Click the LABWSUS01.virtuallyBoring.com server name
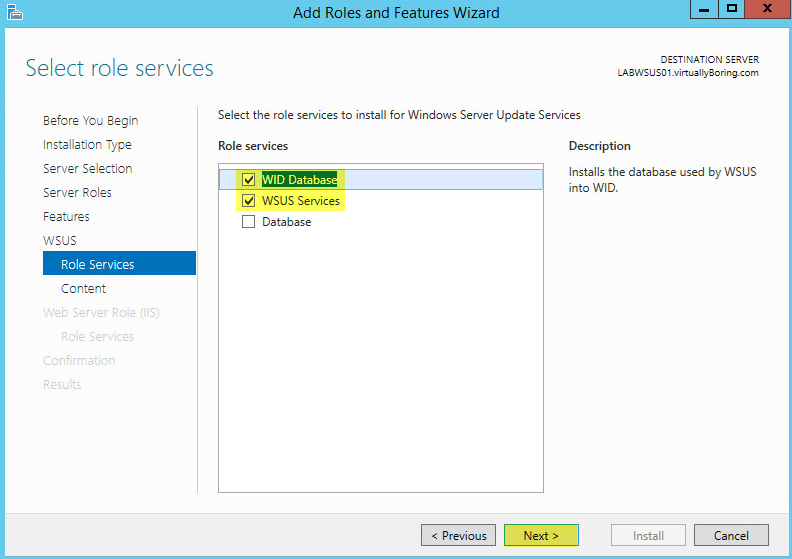The width and height of the screenshot is (792, 559). pyautogui.click(x=688, y=73)
